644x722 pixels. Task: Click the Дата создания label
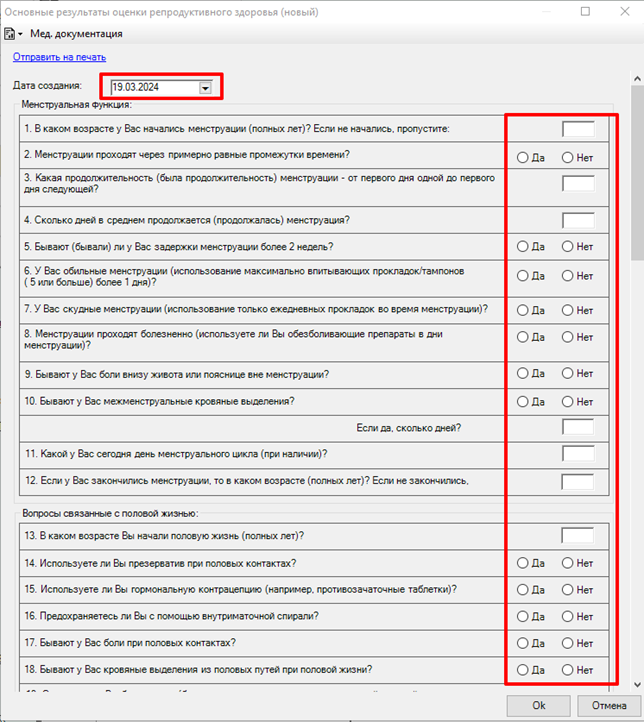(x=47, y=86)
